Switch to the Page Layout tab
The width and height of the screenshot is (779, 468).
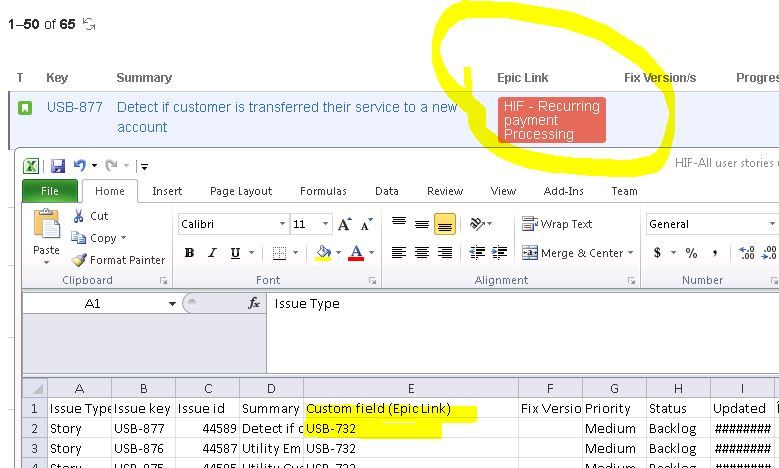241,191
